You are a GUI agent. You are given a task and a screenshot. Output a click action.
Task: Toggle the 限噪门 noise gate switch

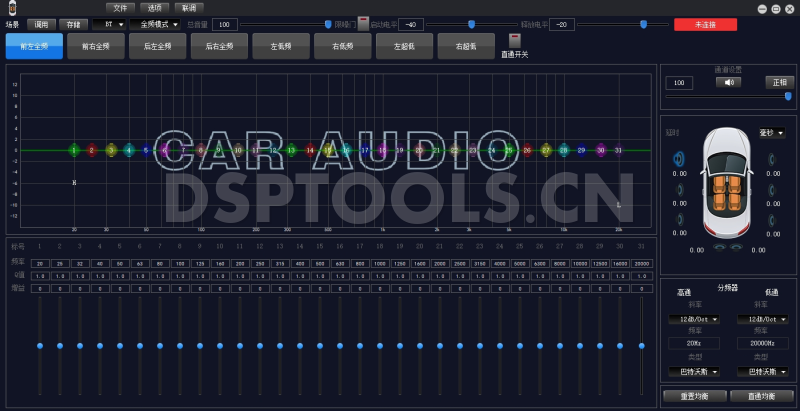(363, 23)
